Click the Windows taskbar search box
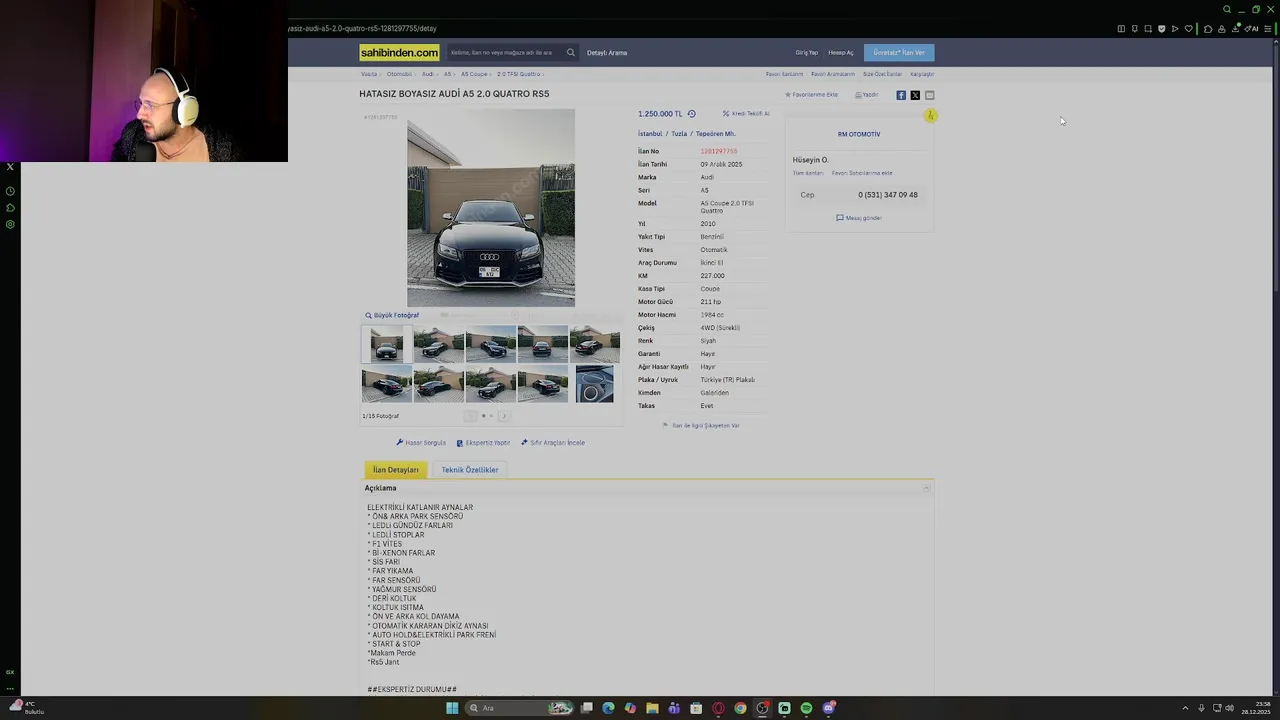The width and height of the screenshot is (1280, 720). click(x=519, y=708)
